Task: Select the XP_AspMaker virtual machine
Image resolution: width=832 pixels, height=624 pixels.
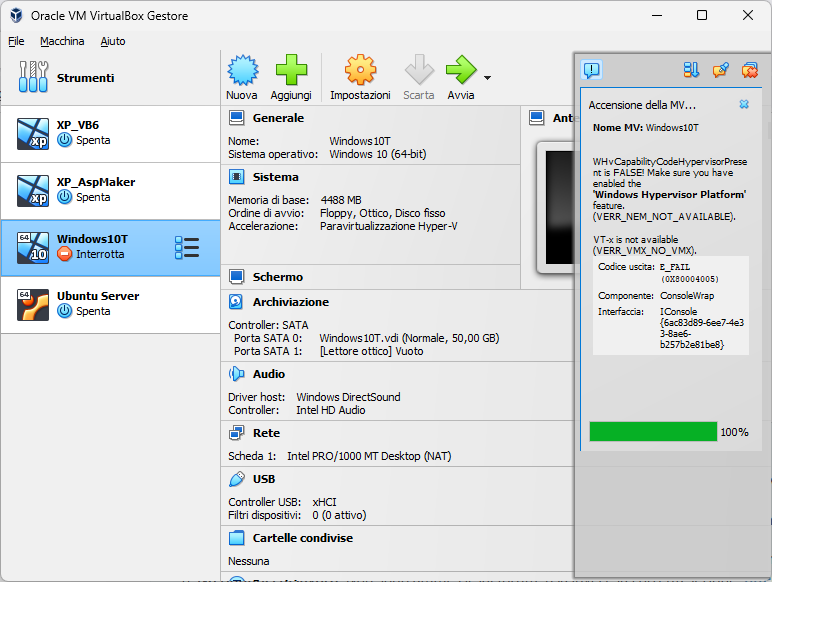Action: click(x=110, y=191)
